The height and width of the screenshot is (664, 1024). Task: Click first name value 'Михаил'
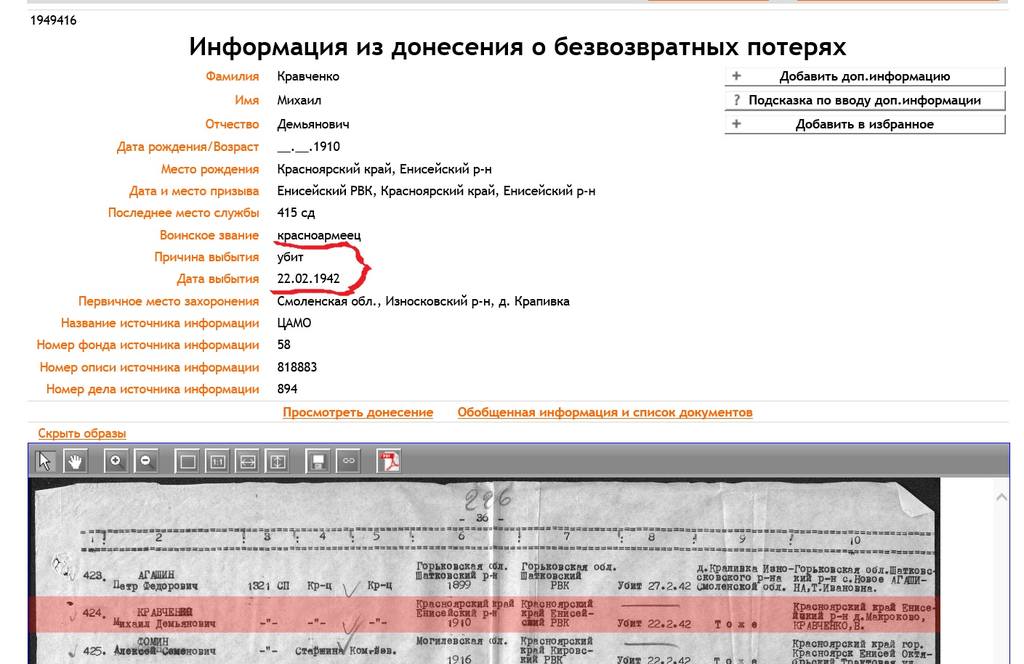pyautogui.click(x=299, y=100)
